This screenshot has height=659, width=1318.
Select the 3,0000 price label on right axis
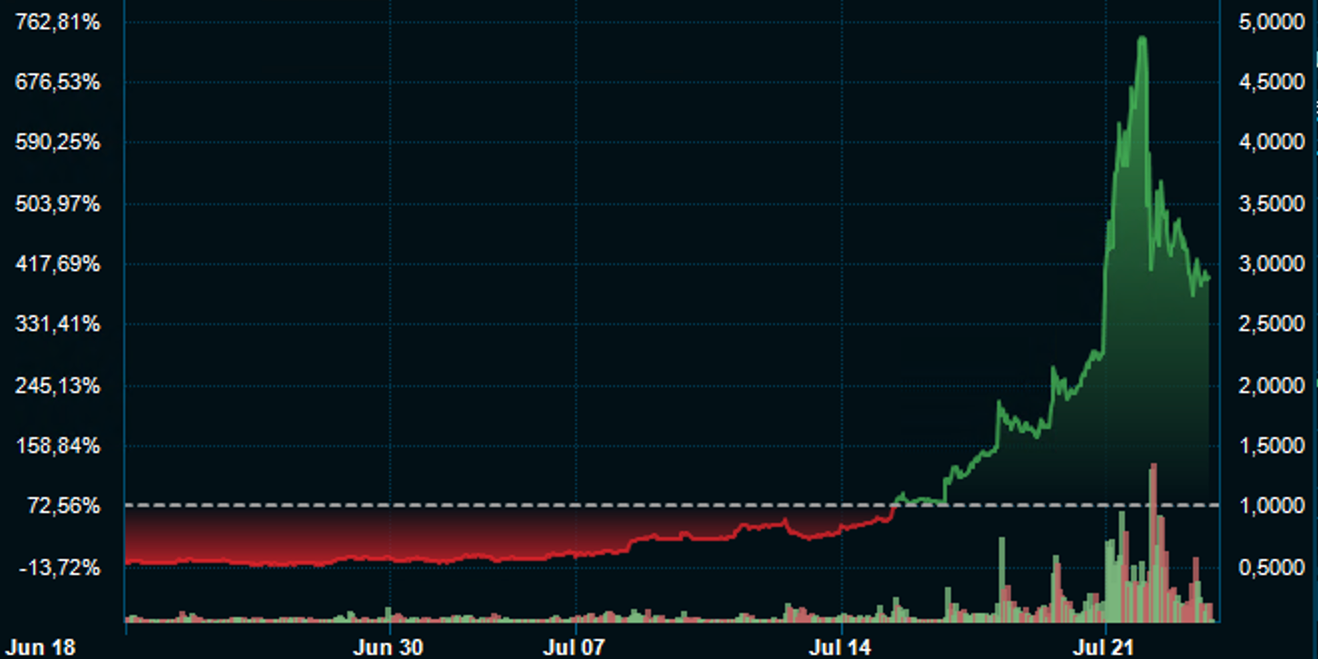pos(1271,264)
